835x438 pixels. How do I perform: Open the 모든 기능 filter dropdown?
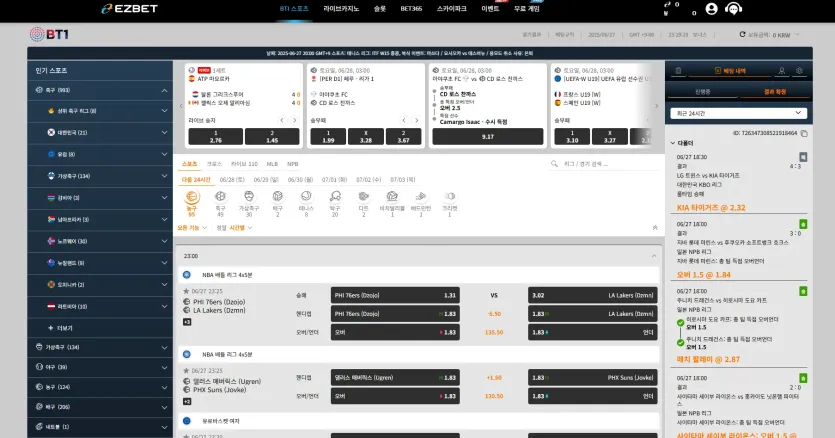pos(192,228)
